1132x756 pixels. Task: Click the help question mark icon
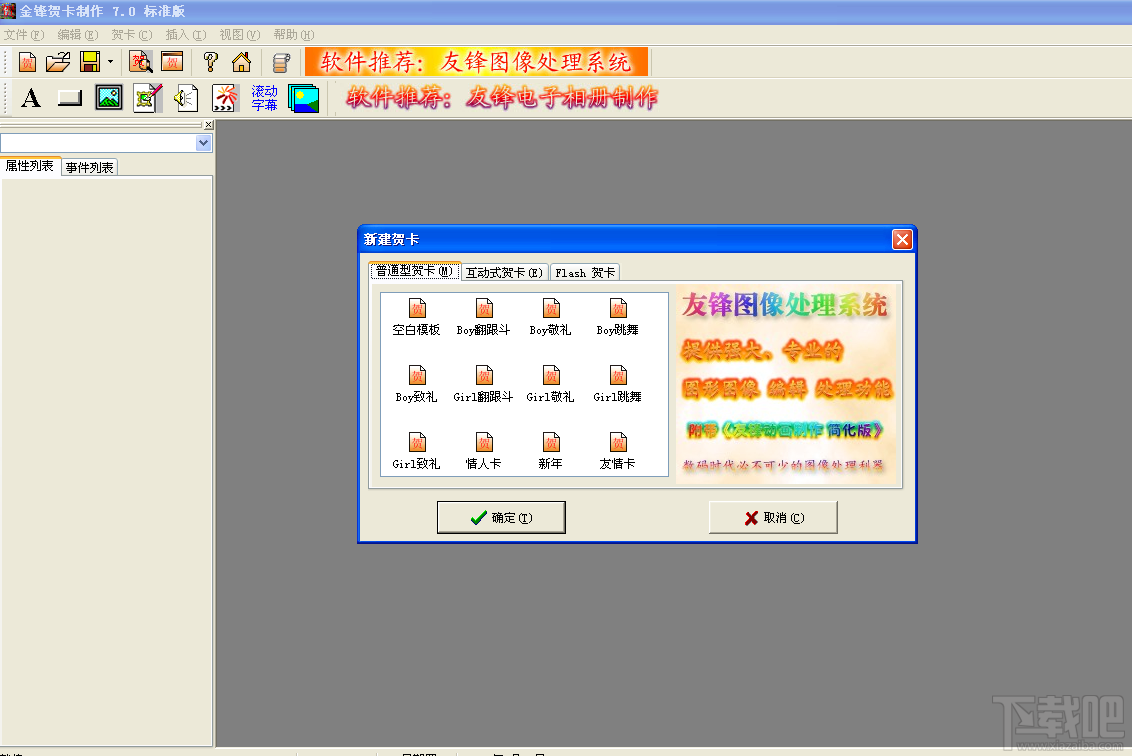[211, 62]
